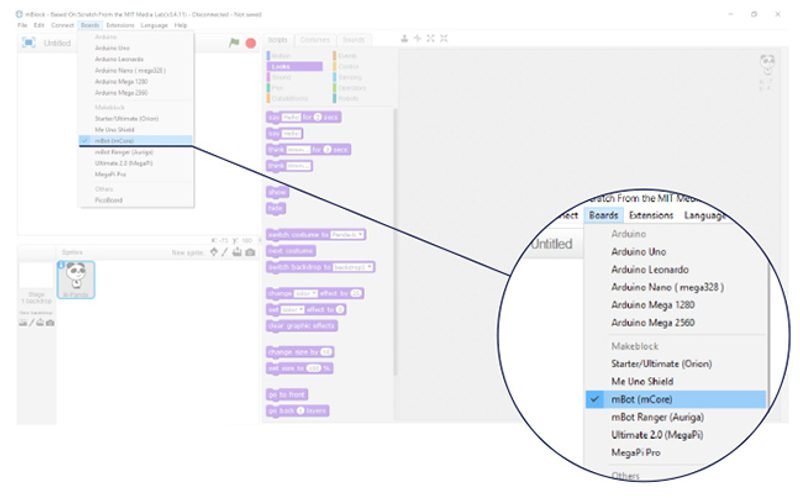This screenshot has height=499, width=800.
Task: Open color dropdown in set effect block
Action: [293, 310]
